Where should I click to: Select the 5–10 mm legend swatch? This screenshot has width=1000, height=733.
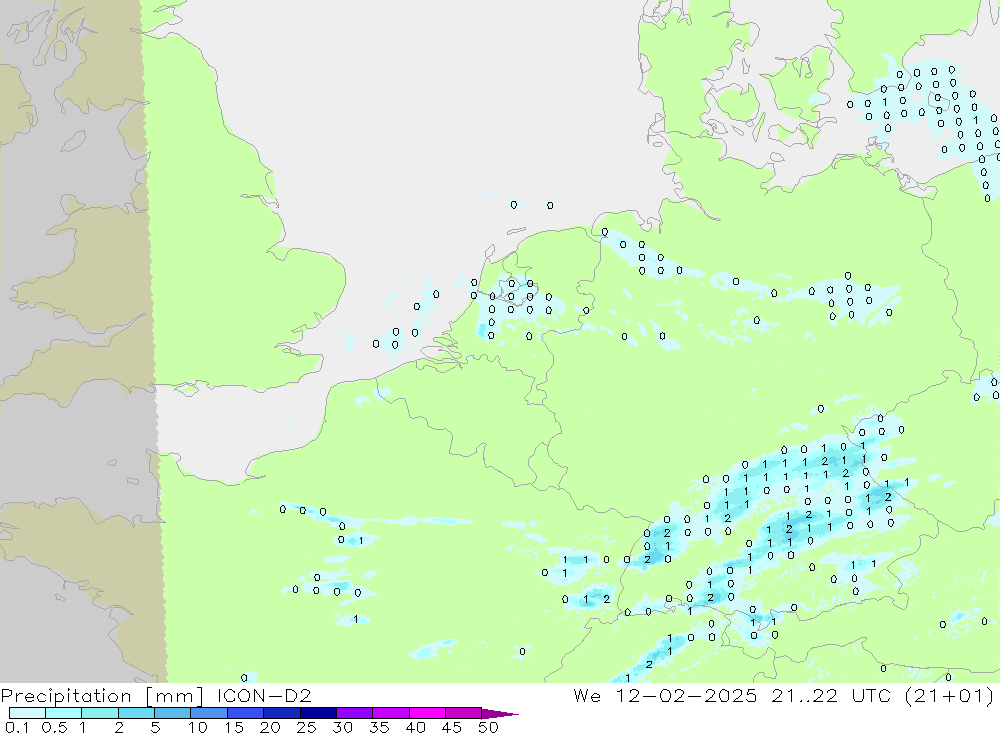(172, 713)
